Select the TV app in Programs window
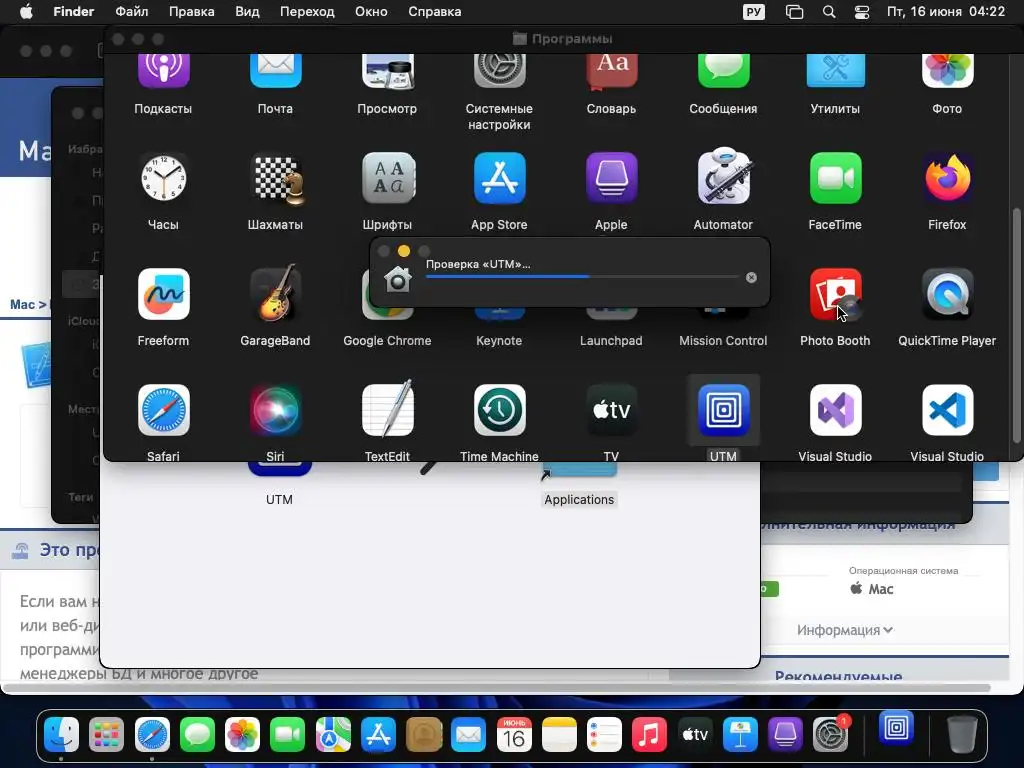Image resolution: width=1024 pixels, height=768 pixels. click(611, 410)
